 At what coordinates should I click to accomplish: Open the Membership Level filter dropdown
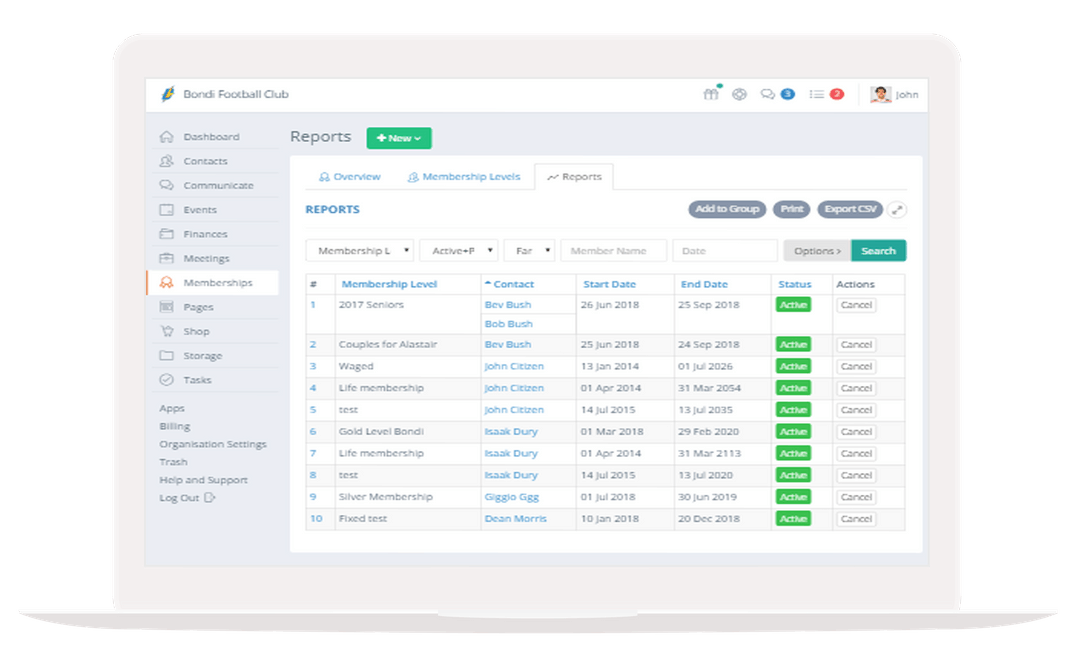click(362, 250)
